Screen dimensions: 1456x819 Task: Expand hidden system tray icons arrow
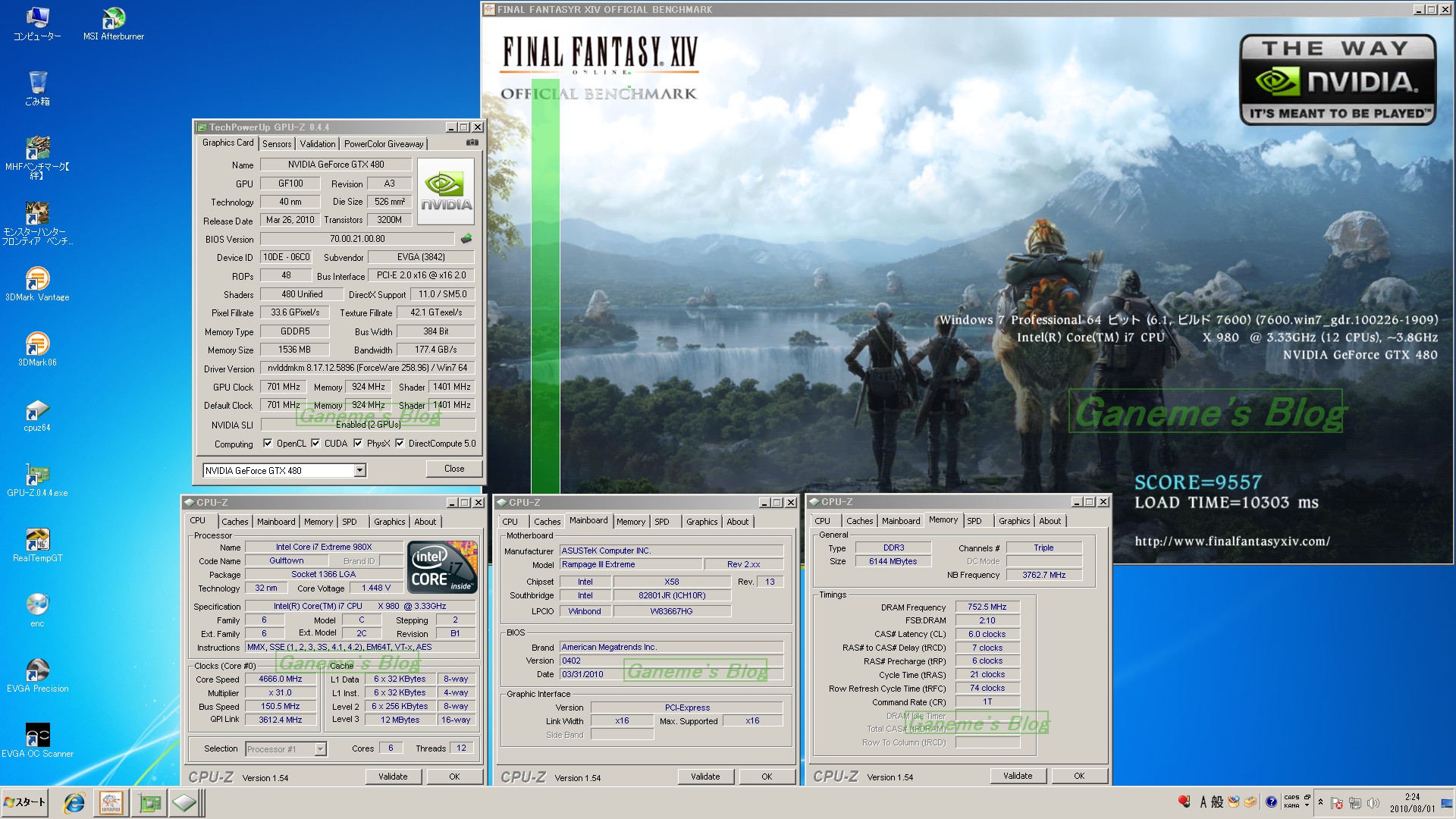point(1320,802)
